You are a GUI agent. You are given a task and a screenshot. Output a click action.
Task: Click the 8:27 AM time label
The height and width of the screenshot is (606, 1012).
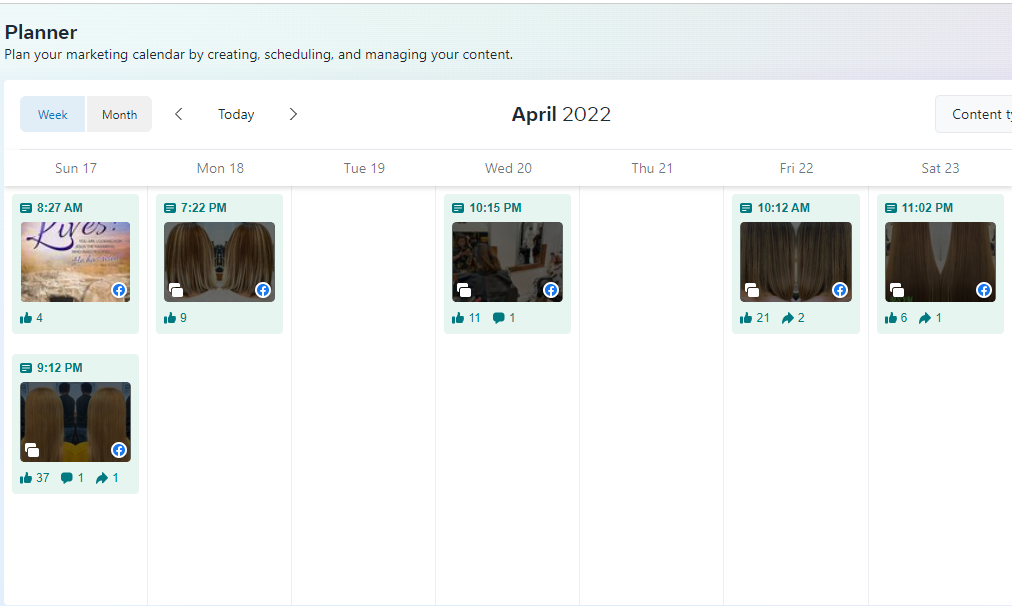tap(59, 208)
